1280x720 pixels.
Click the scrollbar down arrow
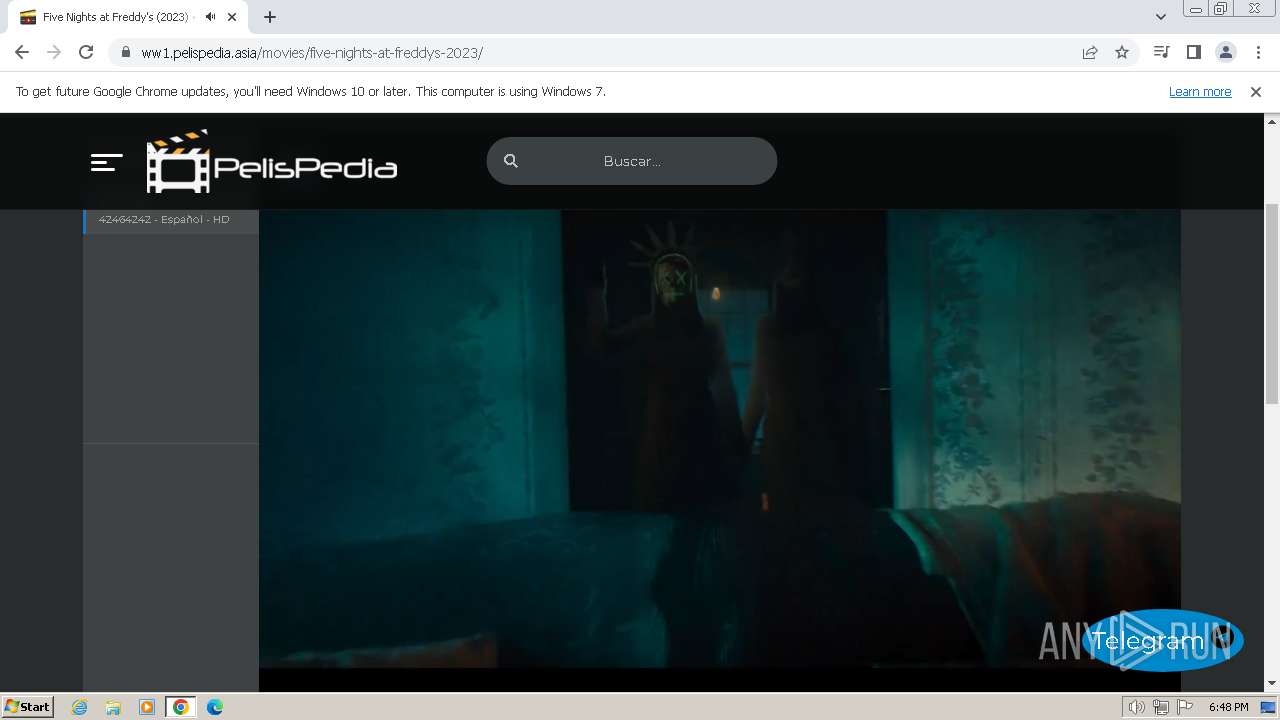(x=1272, y=684)
